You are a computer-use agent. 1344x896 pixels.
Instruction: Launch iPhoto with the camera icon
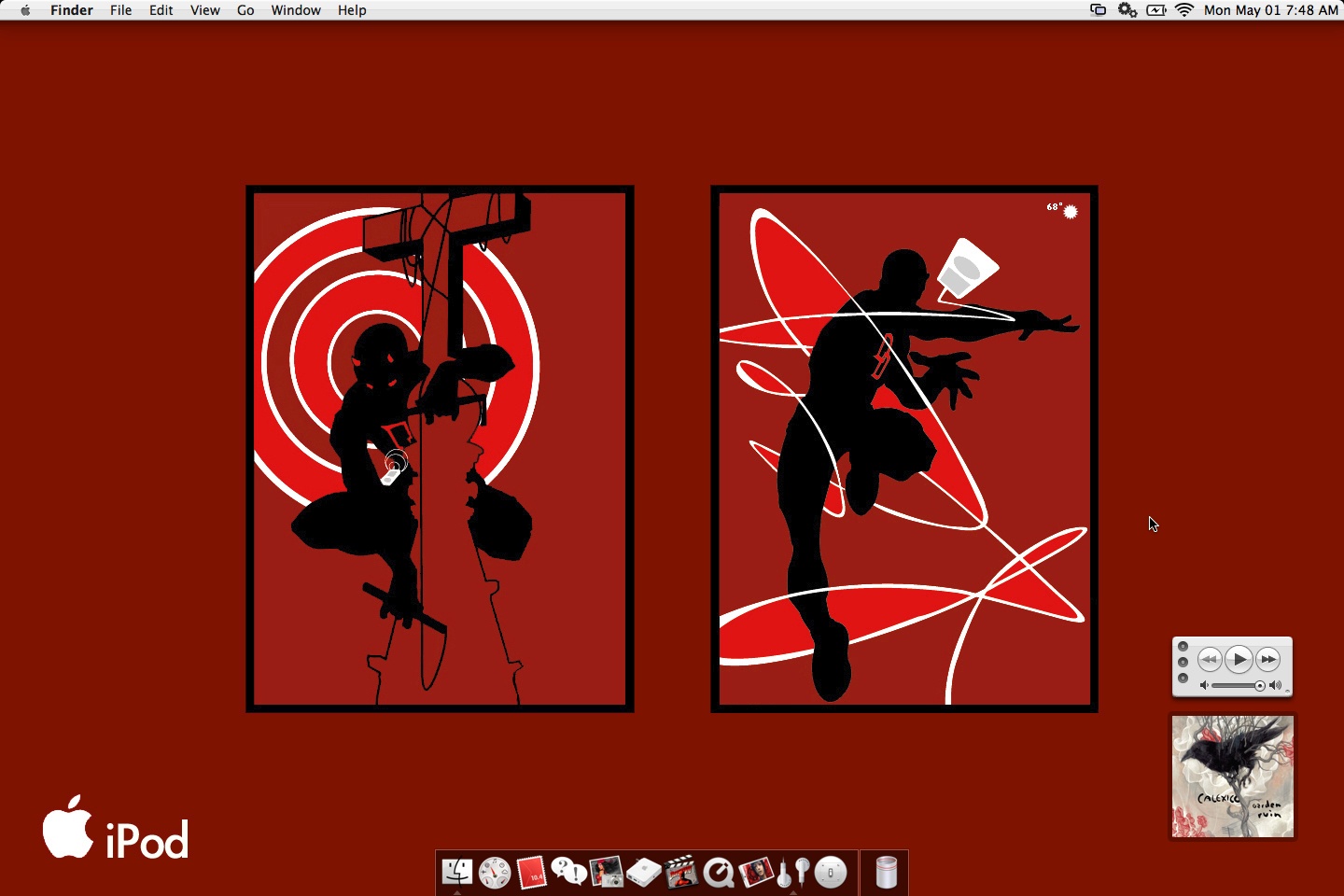click(x=607, y=872)
